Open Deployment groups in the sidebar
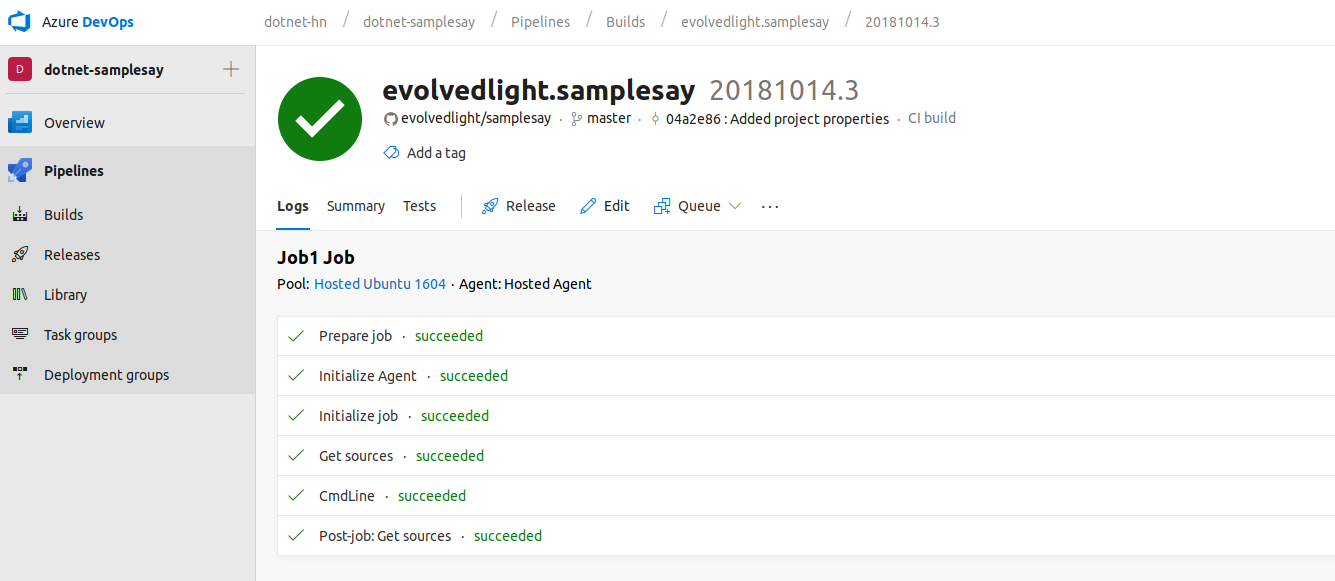 coord(106,375)
